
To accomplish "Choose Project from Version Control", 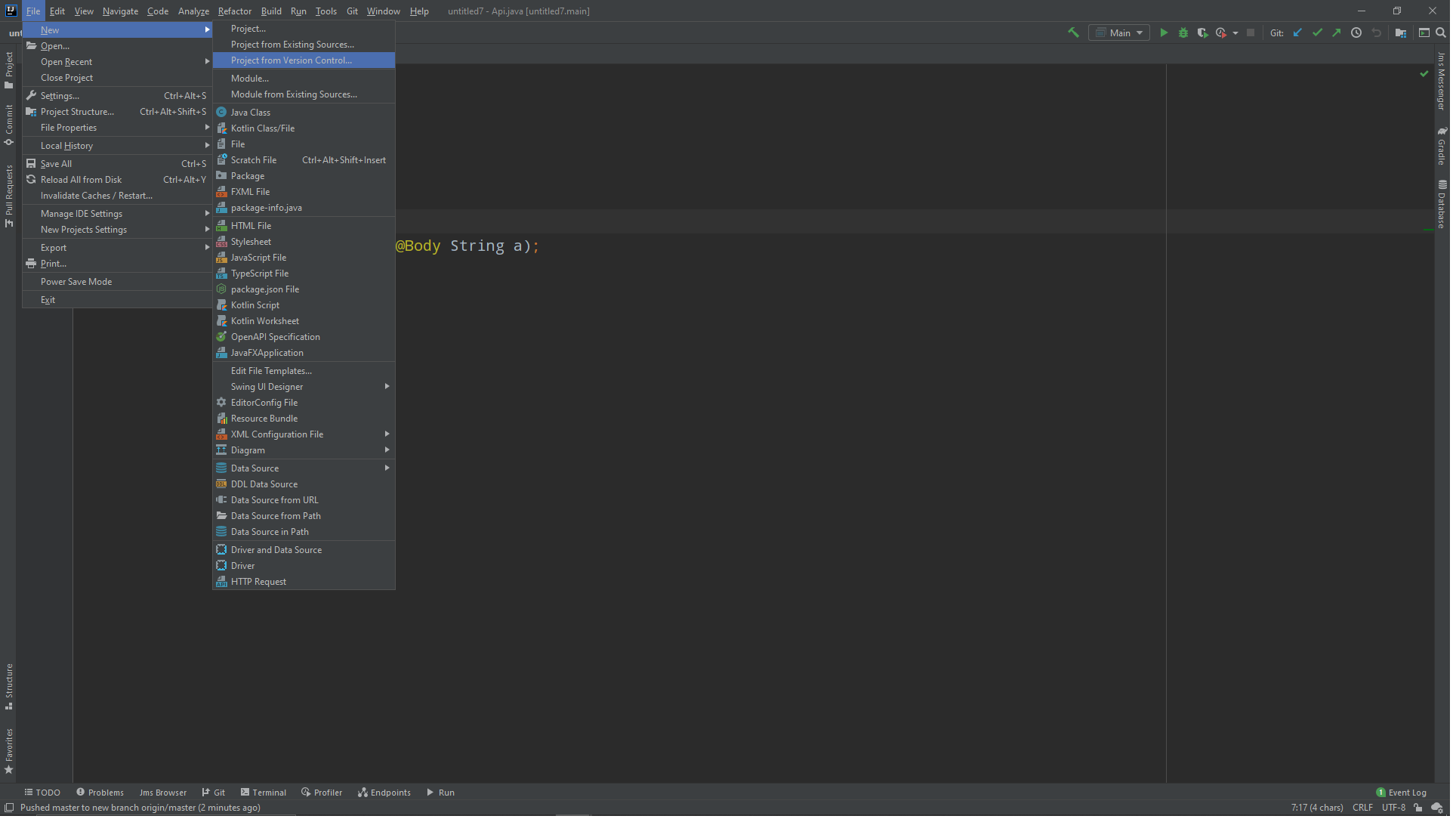I will 292,60.
